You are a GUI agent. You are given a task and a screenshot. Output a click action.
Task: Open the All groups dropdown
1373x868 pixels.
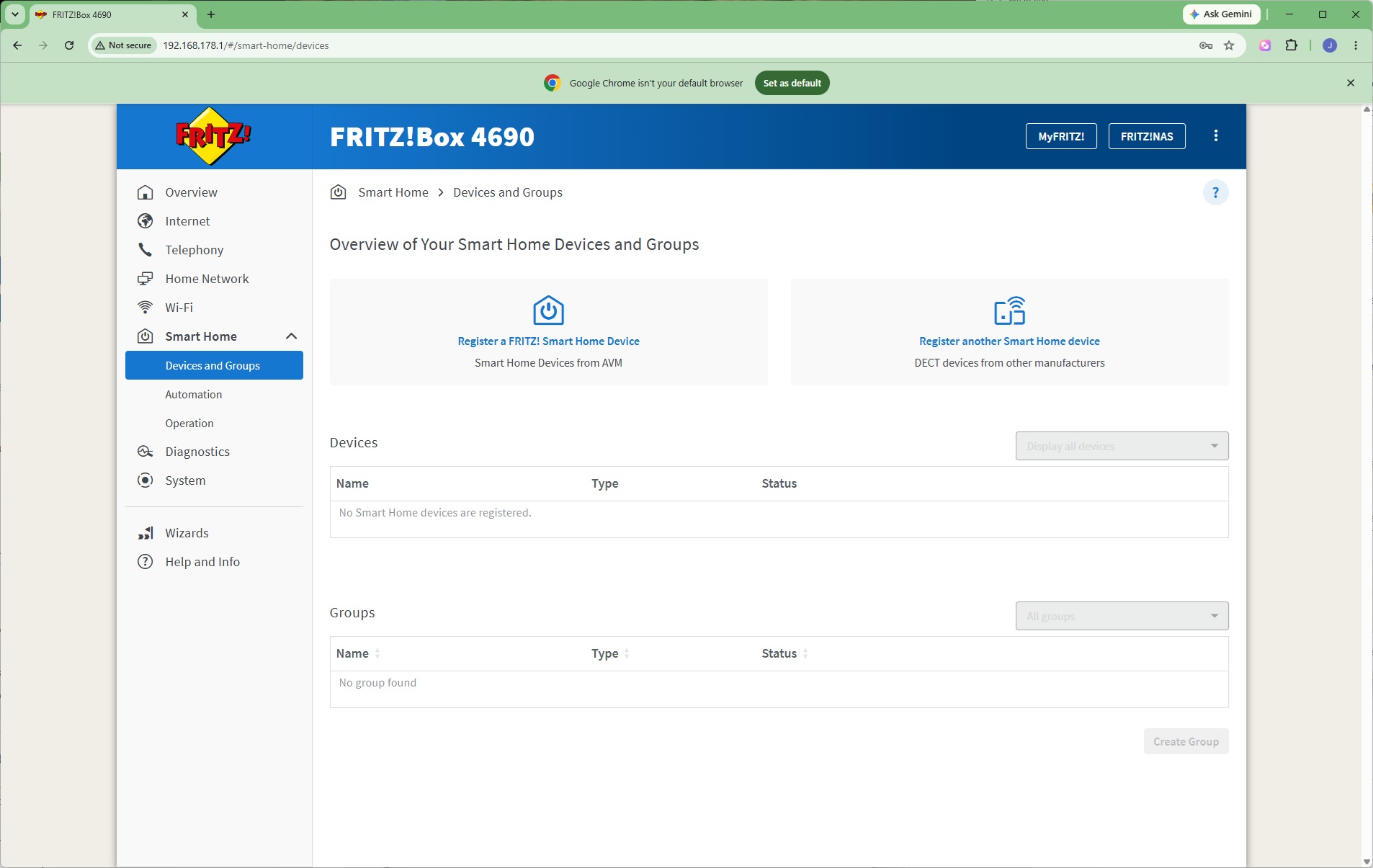pyautogui.click(x=1122, y=616)
